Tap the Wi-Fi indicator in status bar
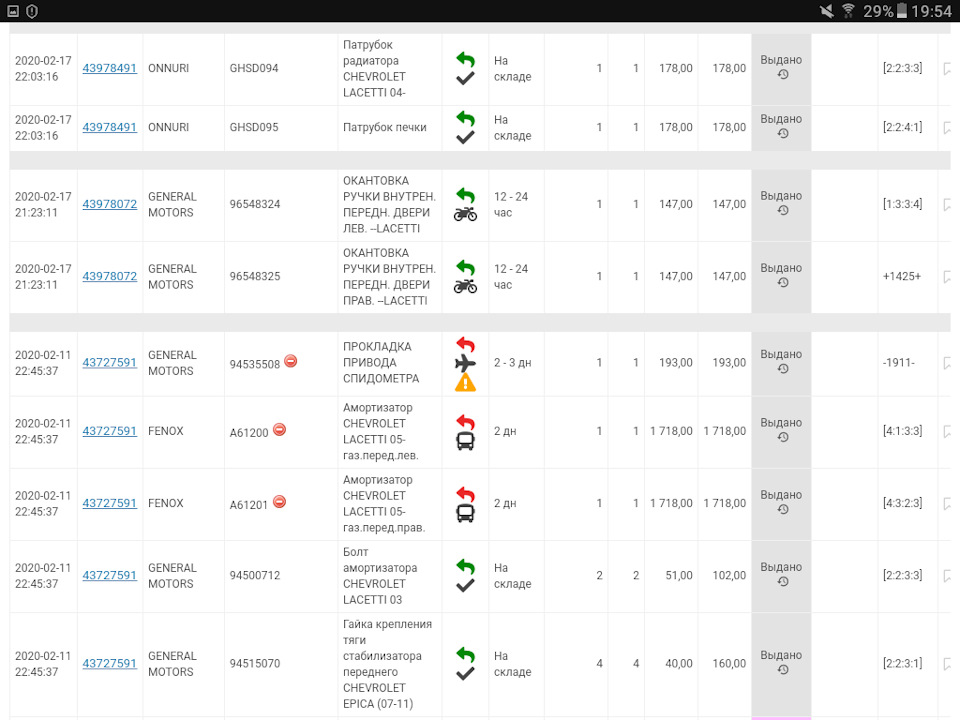Viewport: 960px width, 720px height. tap(849, 11)
